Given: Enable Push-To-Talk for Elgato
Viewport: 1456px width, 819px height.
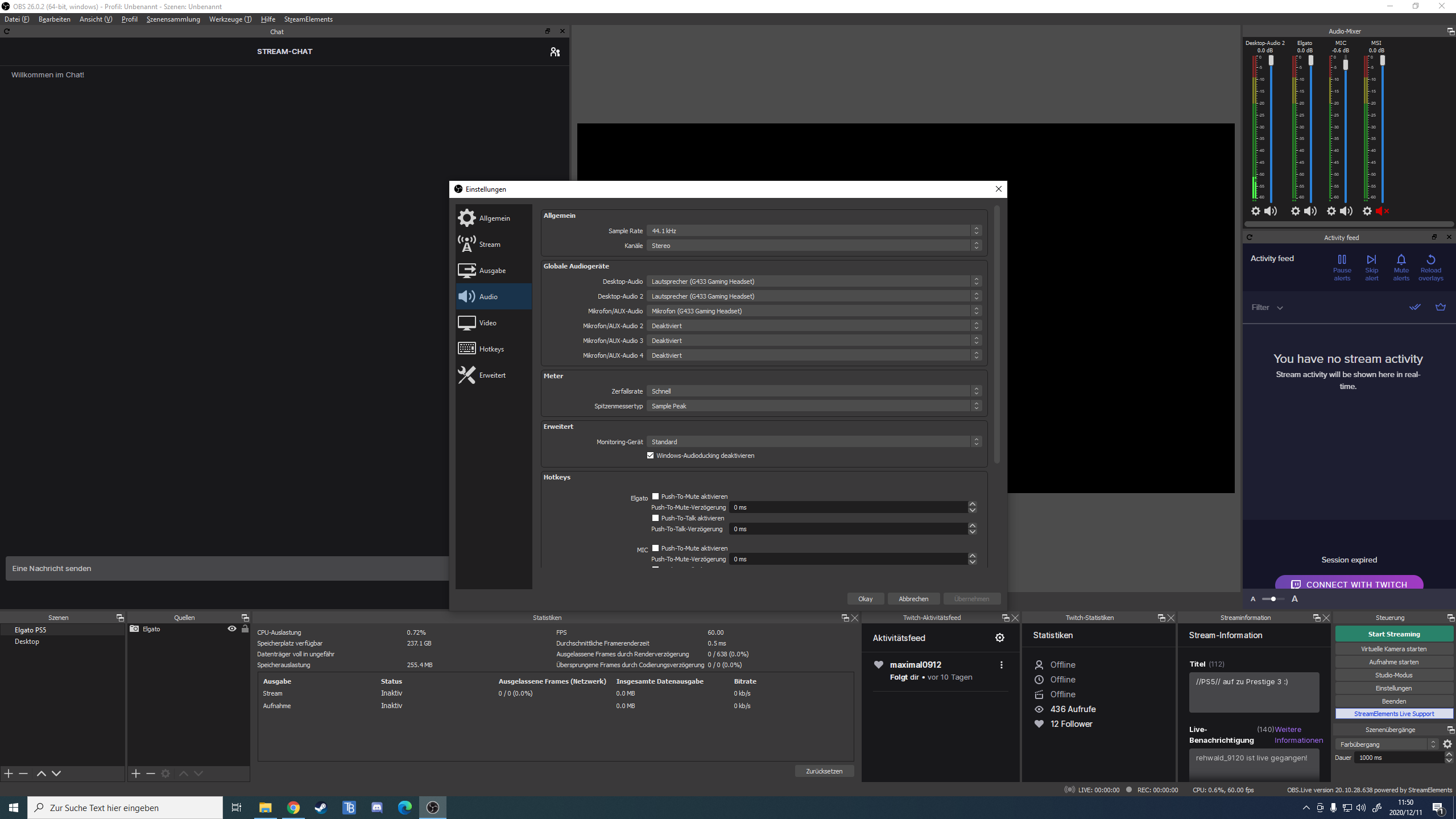Looking at the screenshot, I should (655, 518).
